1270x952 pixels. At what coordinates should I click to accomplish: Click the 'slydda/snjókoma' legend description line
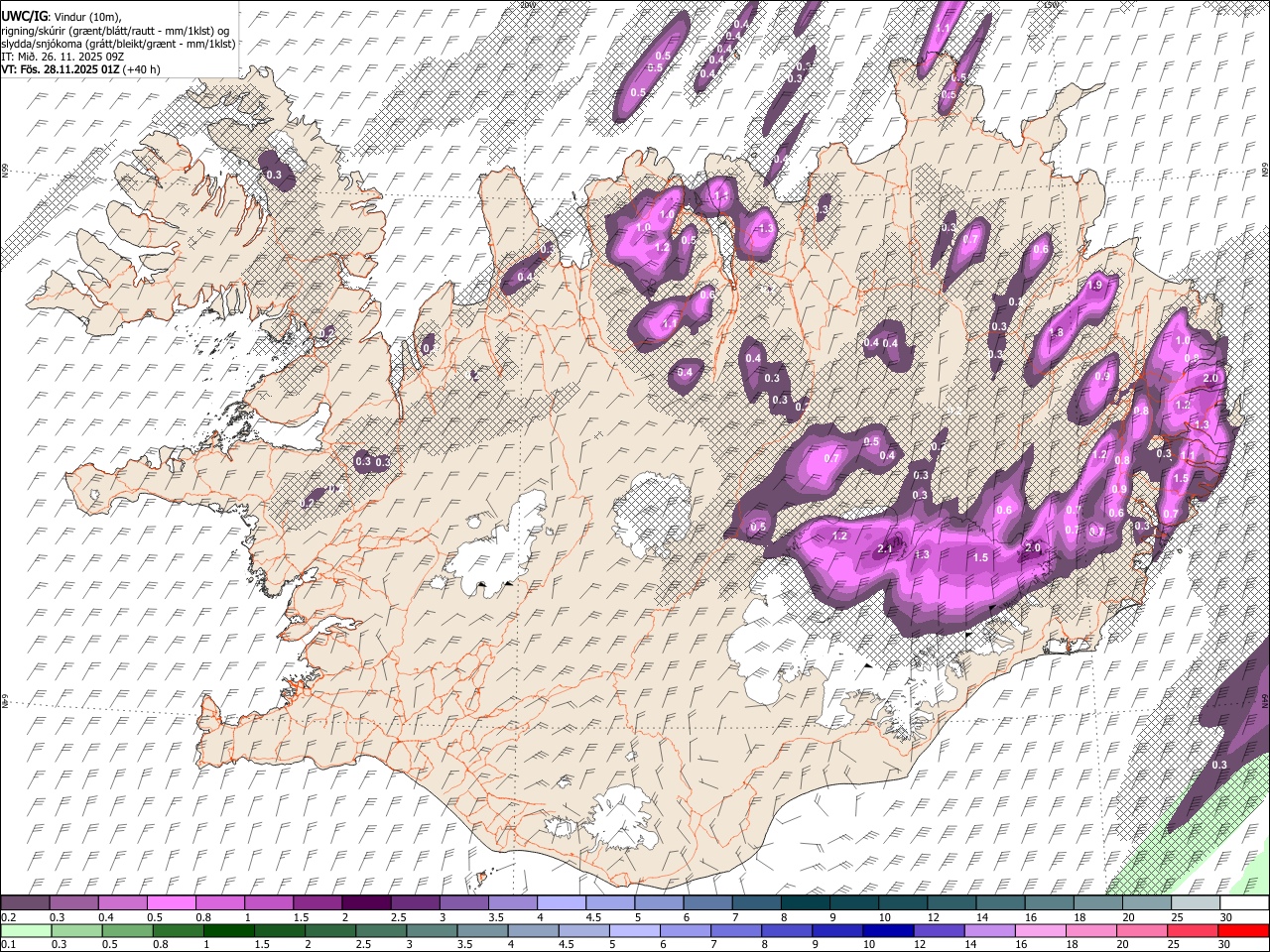click(119, 44)
